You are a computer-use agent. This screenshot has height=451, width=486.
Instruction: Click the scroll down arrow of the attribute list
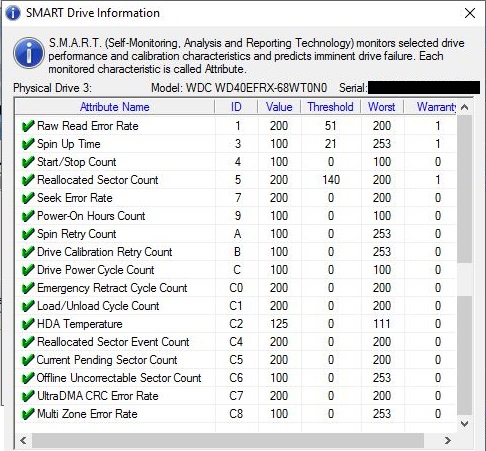point(464,424)
